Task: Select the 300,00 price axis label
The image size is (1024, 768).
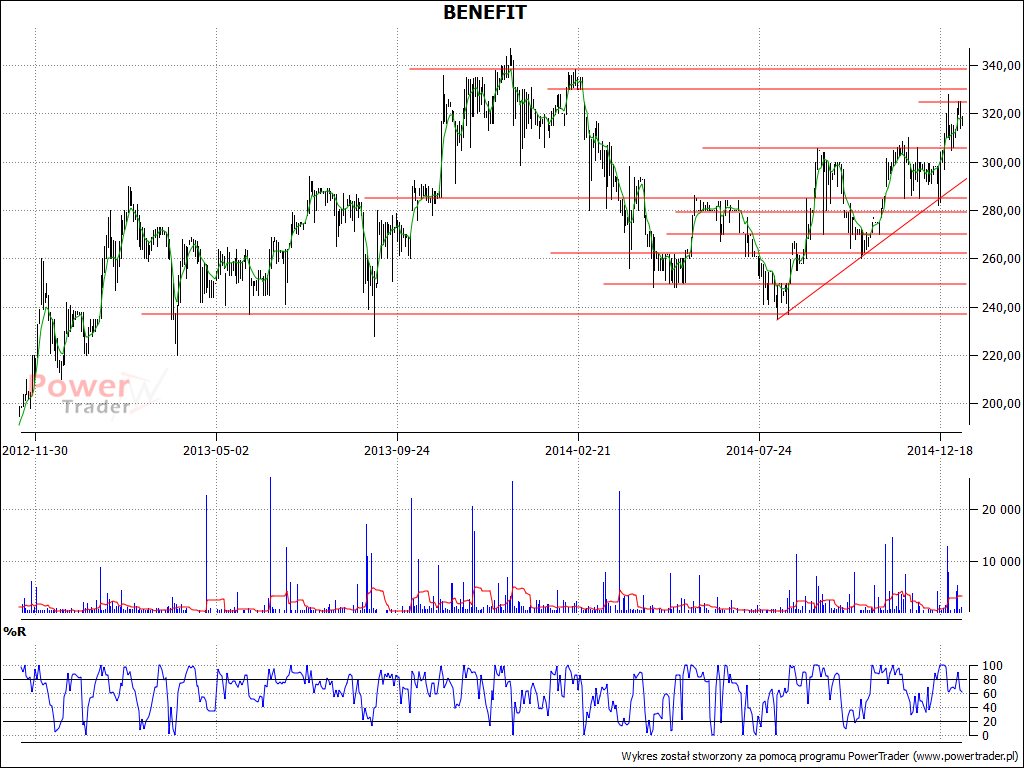Action: (x=1001, y=163)
